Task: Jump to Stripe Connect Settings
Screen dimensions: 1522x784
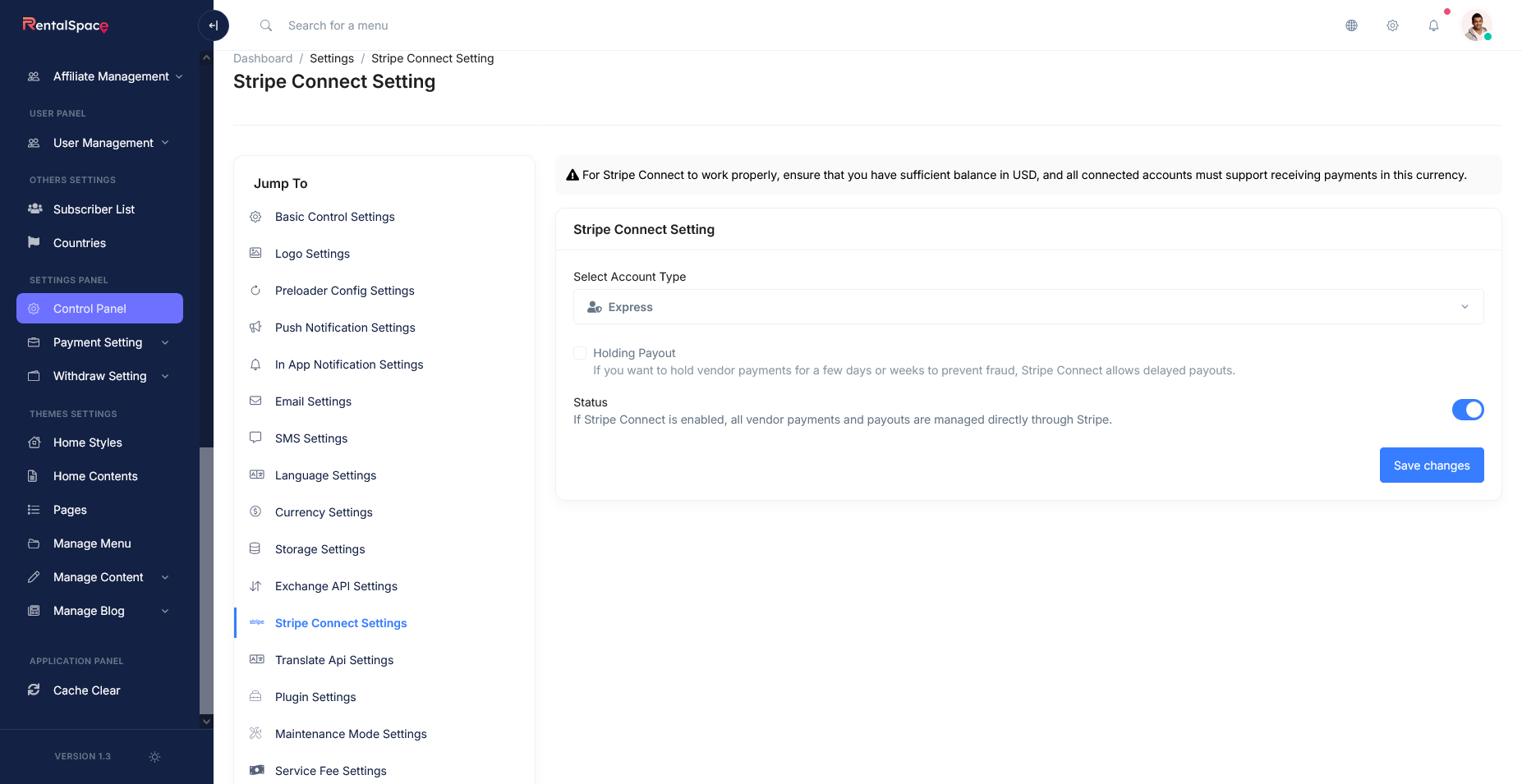Action: click(x=341, y=623)
